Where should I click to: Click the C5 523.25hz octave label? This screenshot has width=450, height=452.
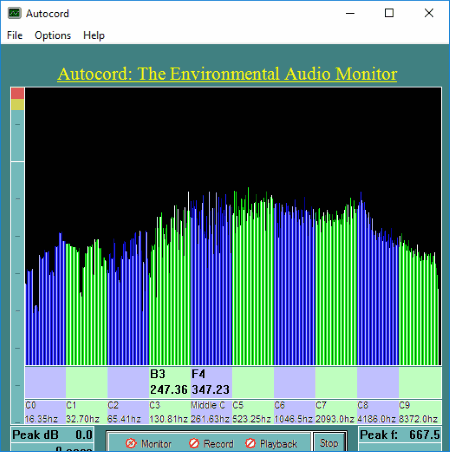253,412
